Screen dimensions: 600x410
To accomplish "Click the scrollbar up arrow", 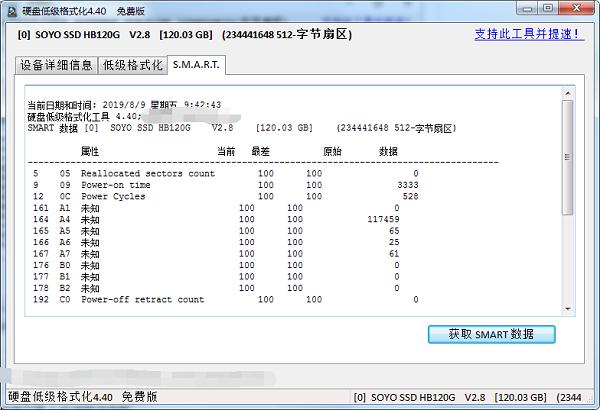I will 568,93.
